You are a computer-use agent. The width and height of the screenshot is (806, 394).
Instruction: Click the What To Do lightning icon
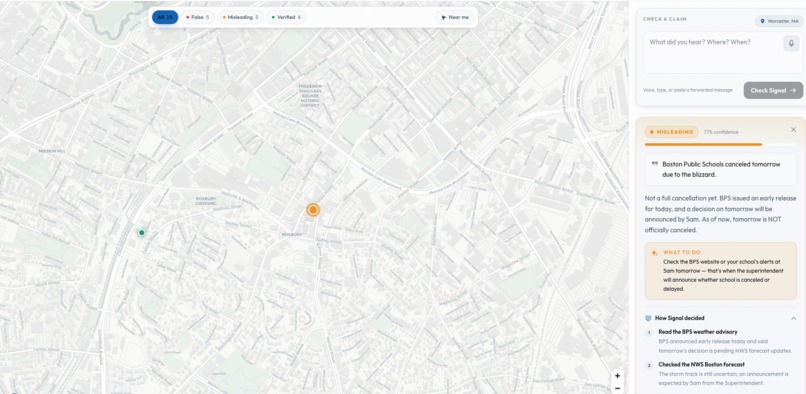[654, 253]
